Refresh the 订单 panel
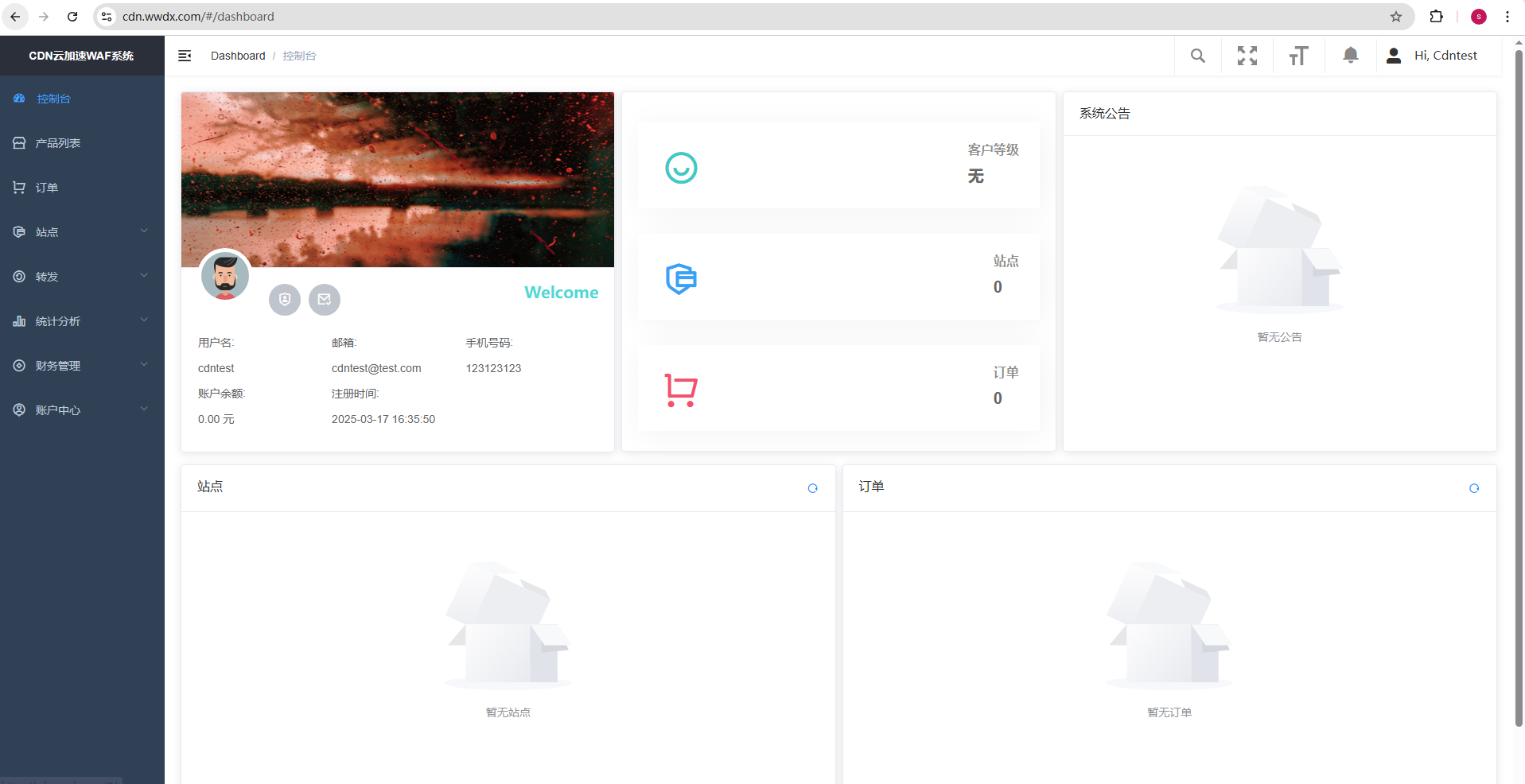The image size is (1525, 784). [1473, 488]
